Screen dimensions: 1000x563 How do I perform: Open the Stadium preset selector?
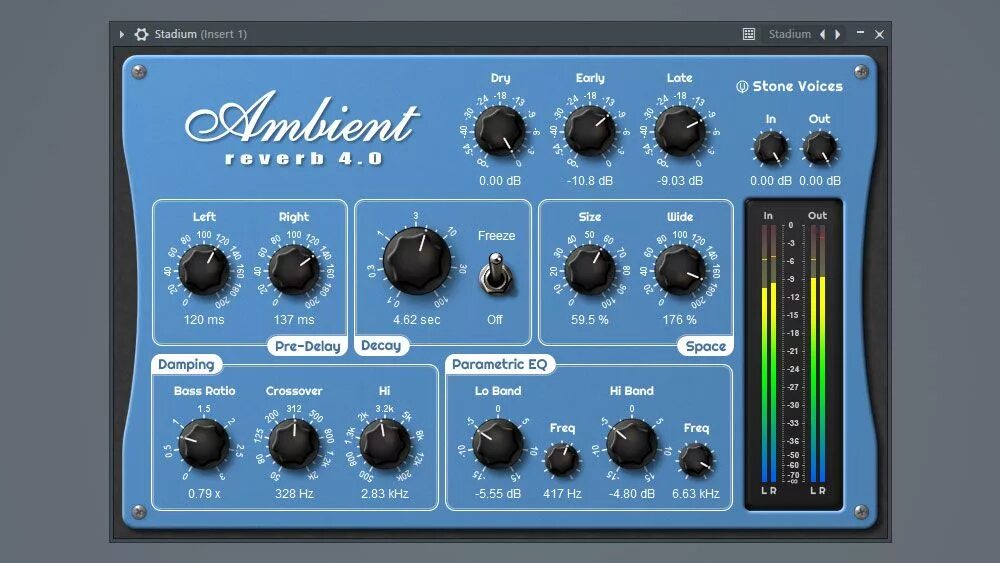(x=790, y=34)
